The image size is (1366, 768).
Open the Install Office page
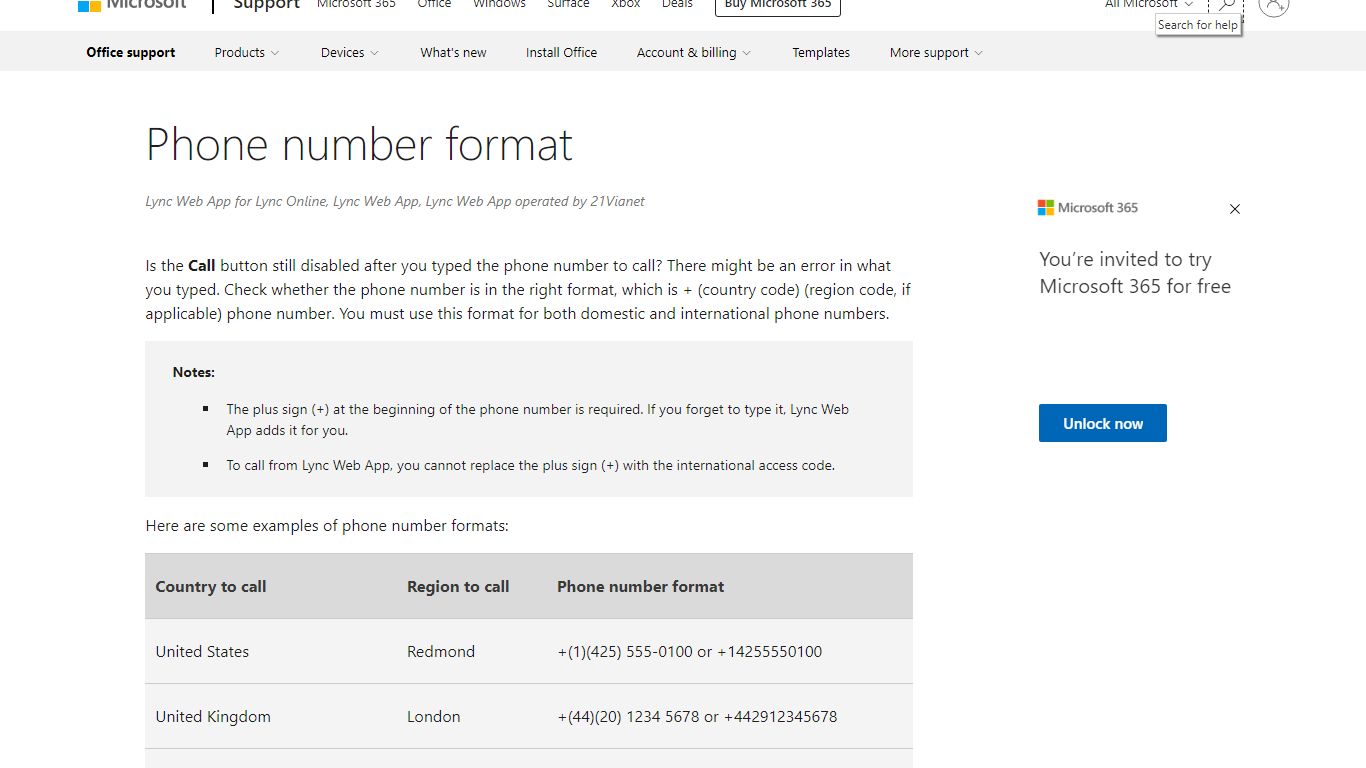click(561, 52)
